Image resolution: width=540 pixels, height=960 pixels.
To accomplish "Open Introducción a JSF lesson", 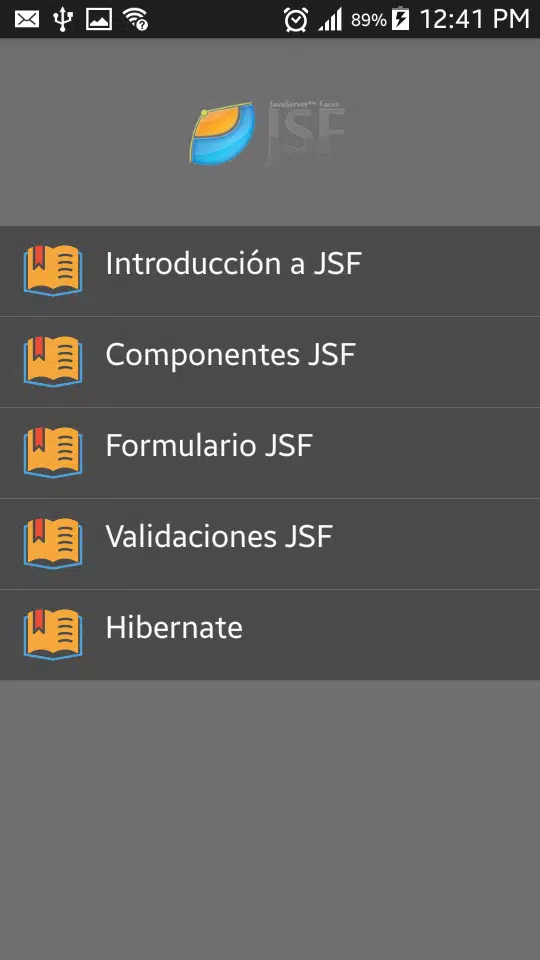I will coord(270,271).
